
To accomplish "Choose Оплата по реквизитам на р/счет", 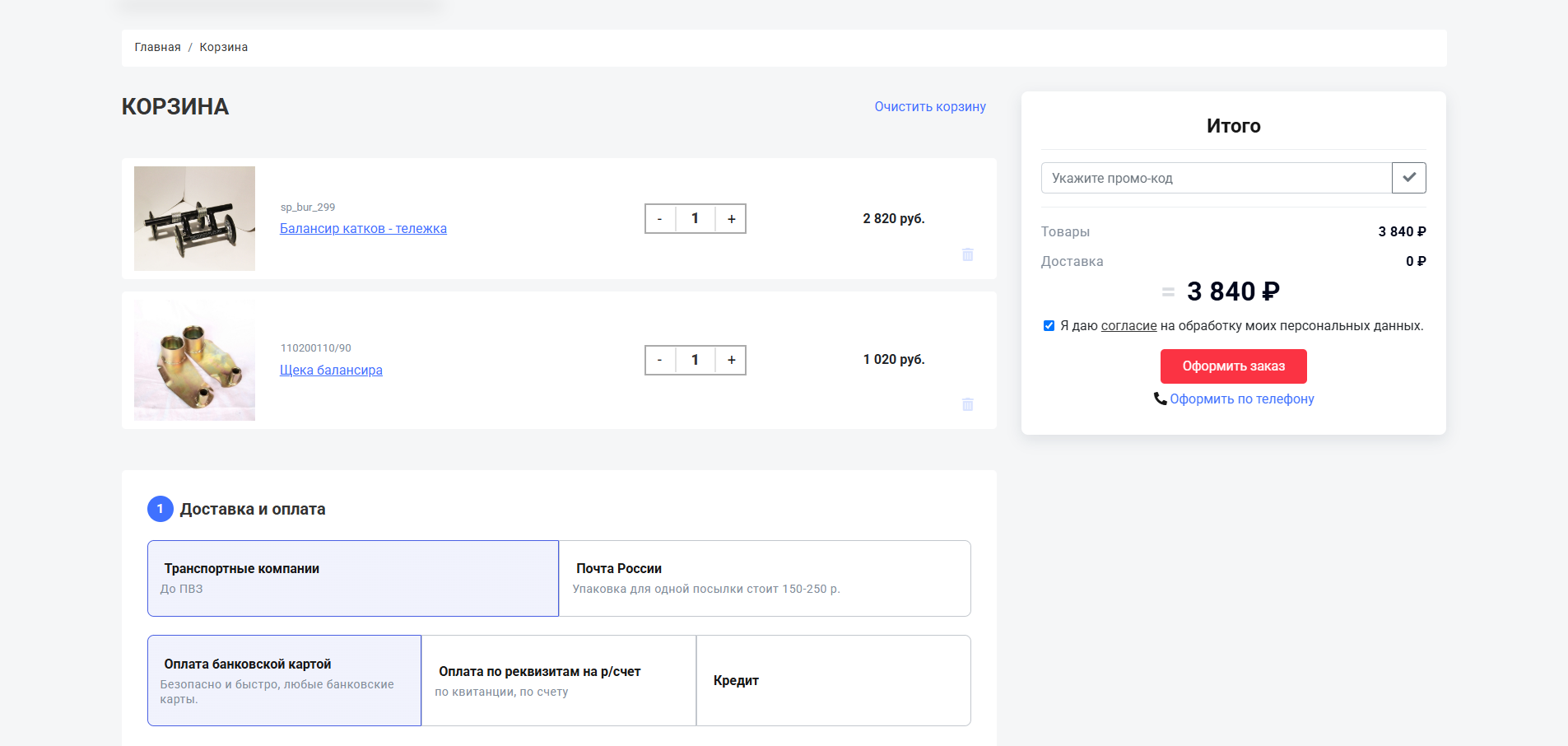I will click(x=559, y=680).
